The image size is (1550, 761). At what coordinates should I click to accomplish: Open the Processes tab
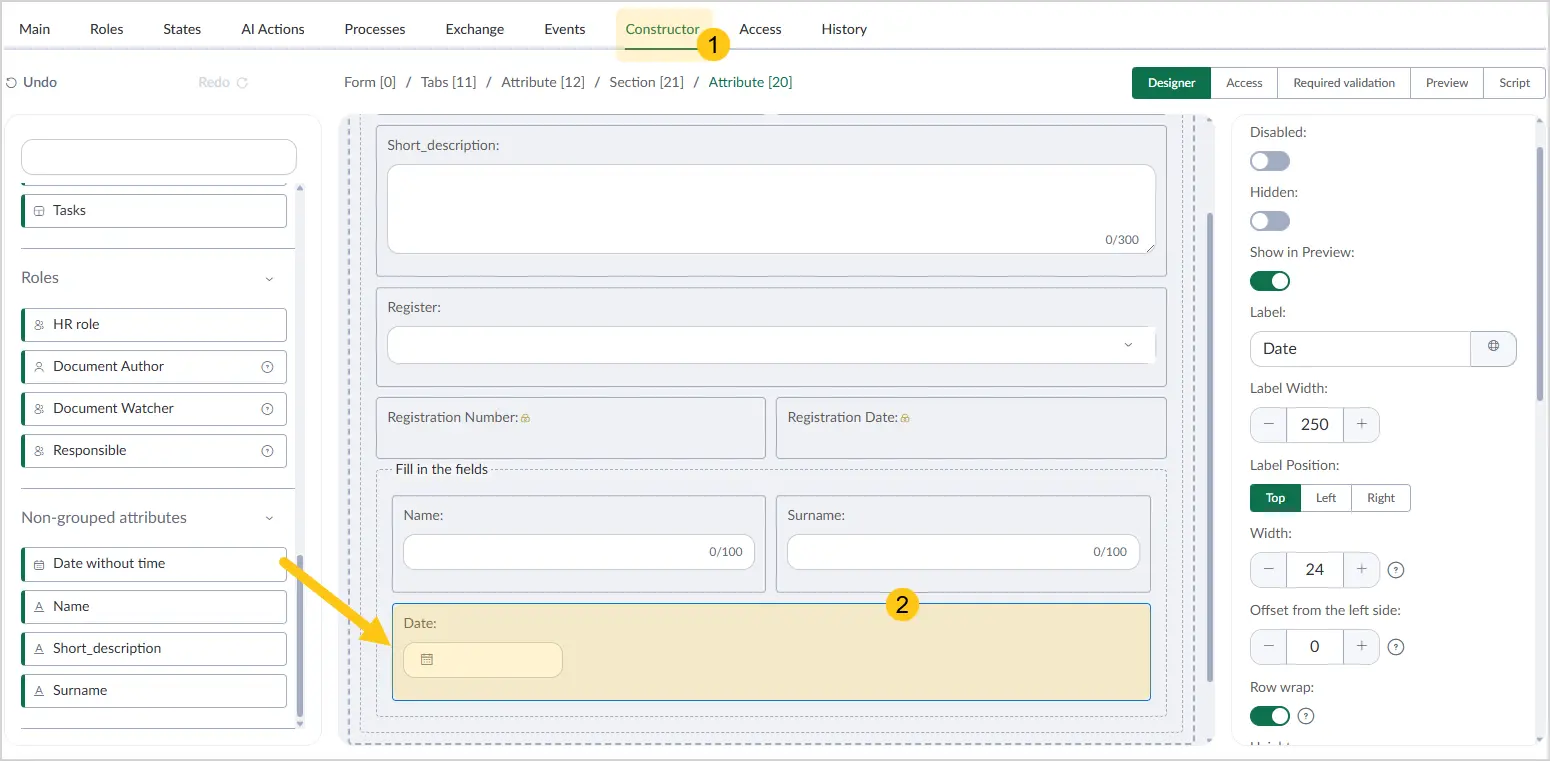click(x=375, y=29)
